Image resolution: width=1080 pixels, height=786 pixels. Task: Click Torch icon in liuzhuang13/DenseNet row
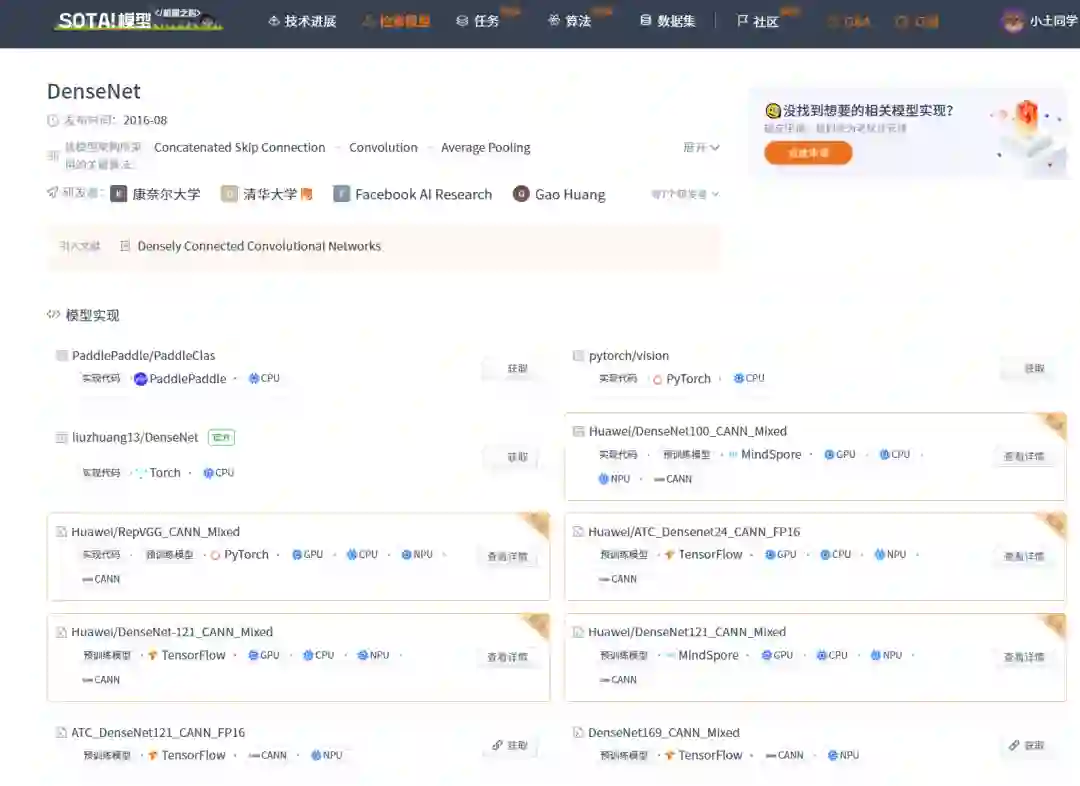point(141,473)
